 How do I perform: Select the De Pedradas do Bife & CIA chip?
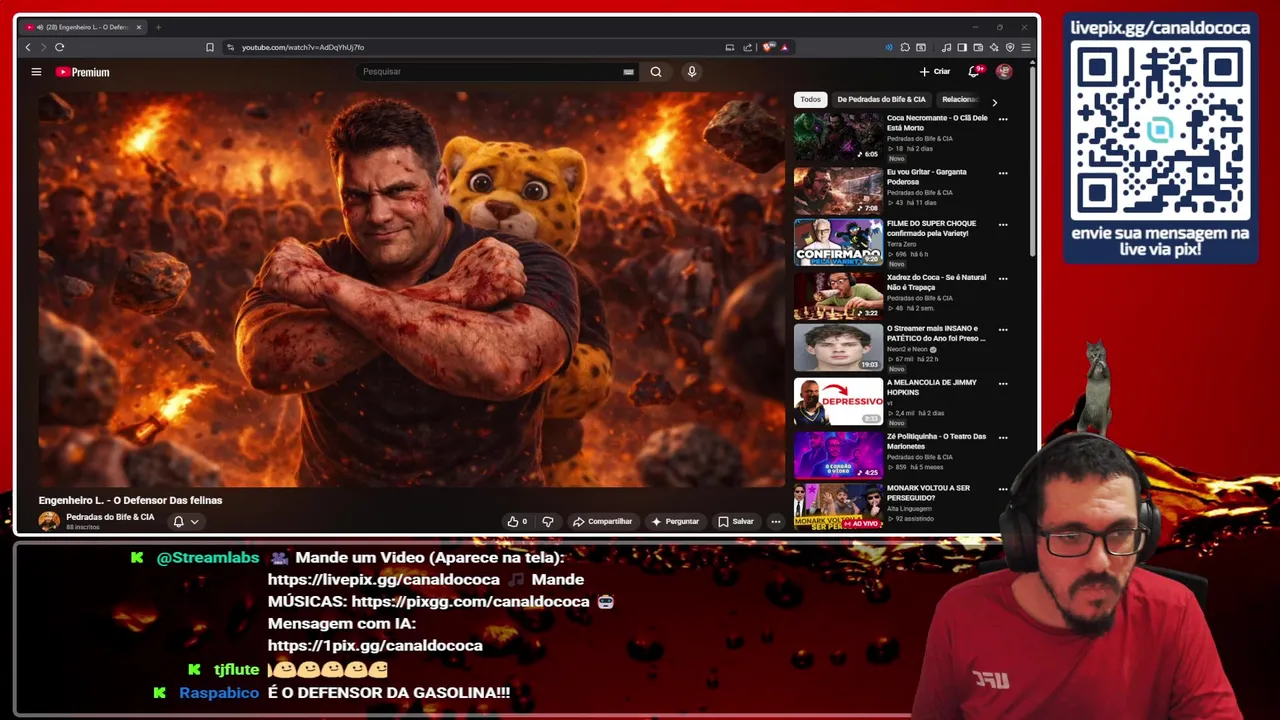881,99
